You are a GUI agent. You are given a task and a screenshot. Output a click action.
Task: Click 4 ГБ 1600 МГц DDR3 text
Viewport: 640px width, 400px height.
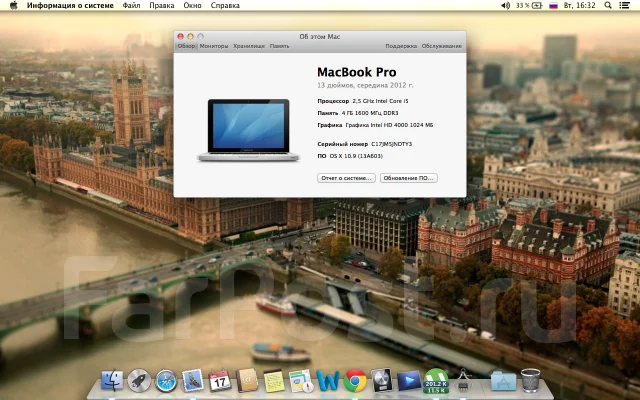pos(370,113)
